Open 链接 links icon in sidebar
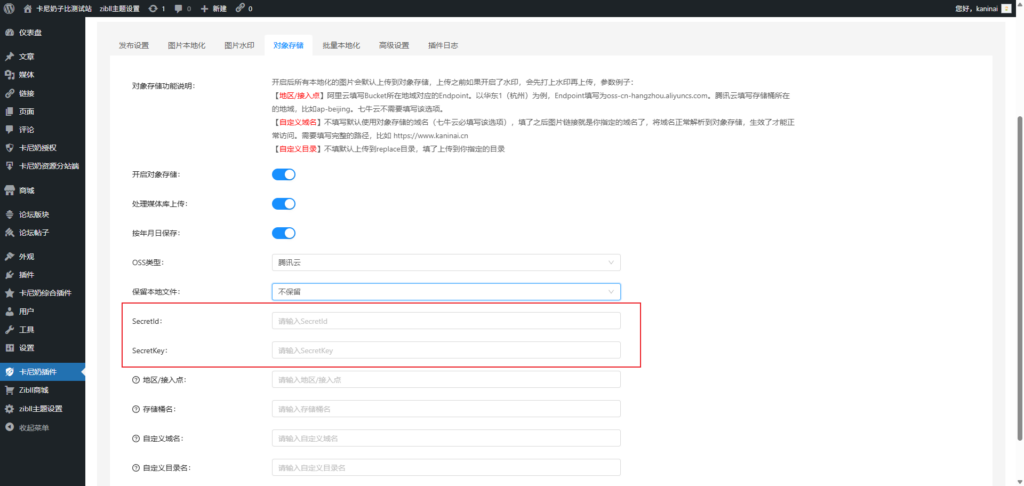Viewport: 1024px width, 486px height. coord(9,93)
